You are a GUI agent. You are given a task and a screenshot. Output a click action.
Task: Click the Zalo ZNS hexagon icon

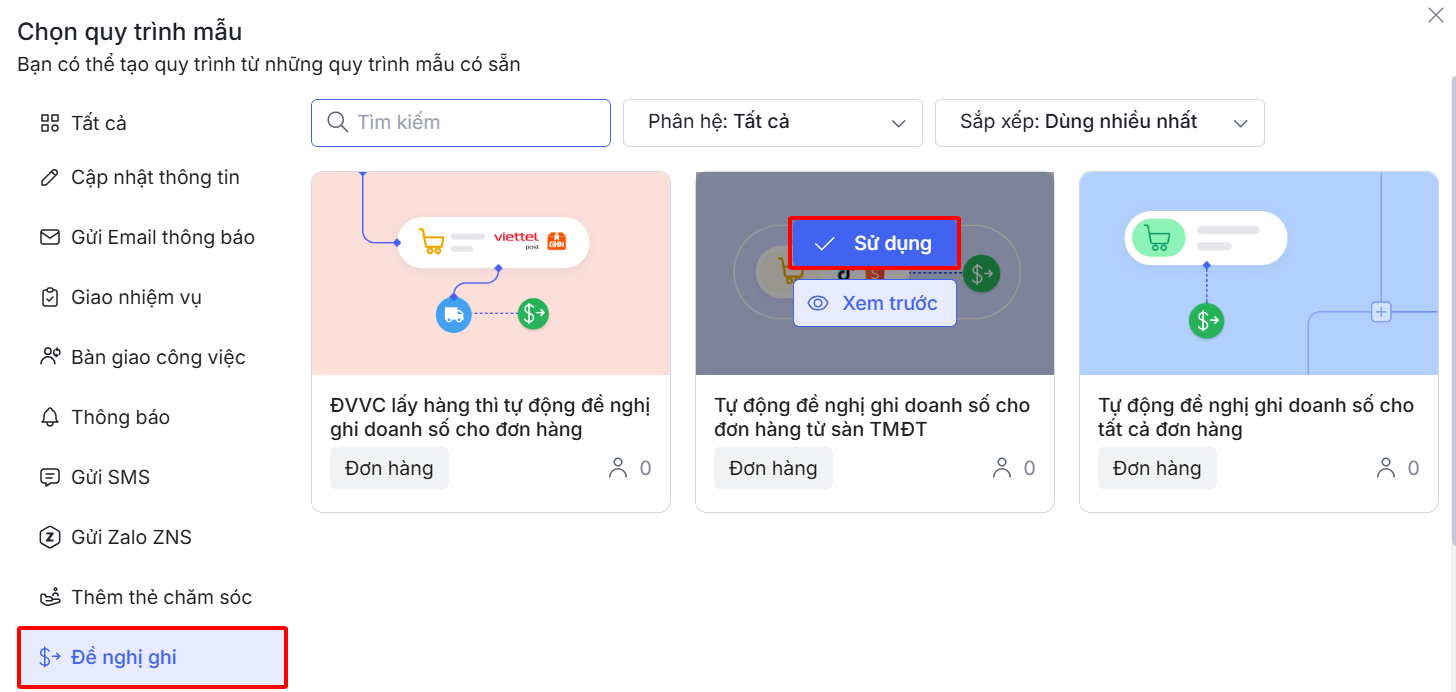49,538
